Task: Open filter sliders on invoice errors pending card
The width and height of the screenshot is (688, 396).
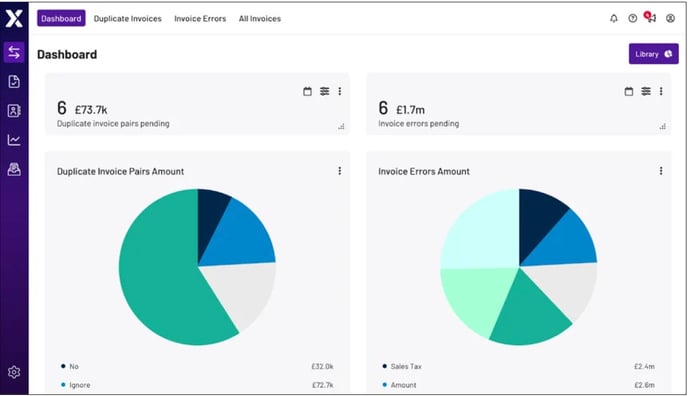Action: click(x=646, y=91)
